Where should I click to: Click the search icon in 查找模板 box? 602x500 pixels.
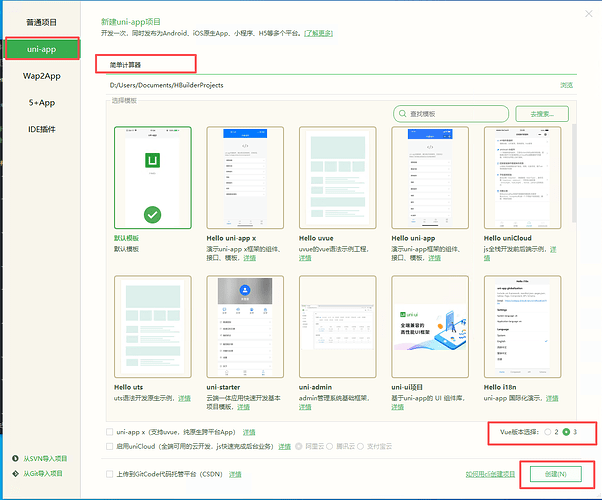point(403,115)
